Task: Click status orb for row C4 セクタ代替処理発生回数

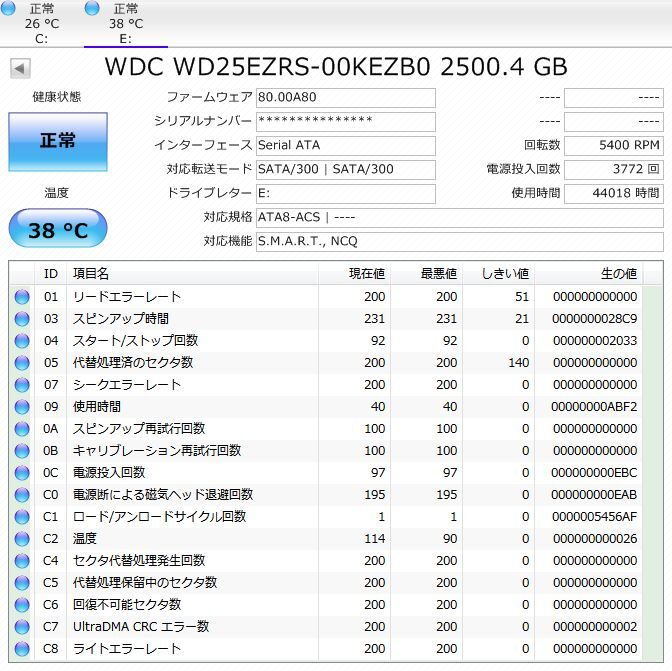Action: click(22, 561)
